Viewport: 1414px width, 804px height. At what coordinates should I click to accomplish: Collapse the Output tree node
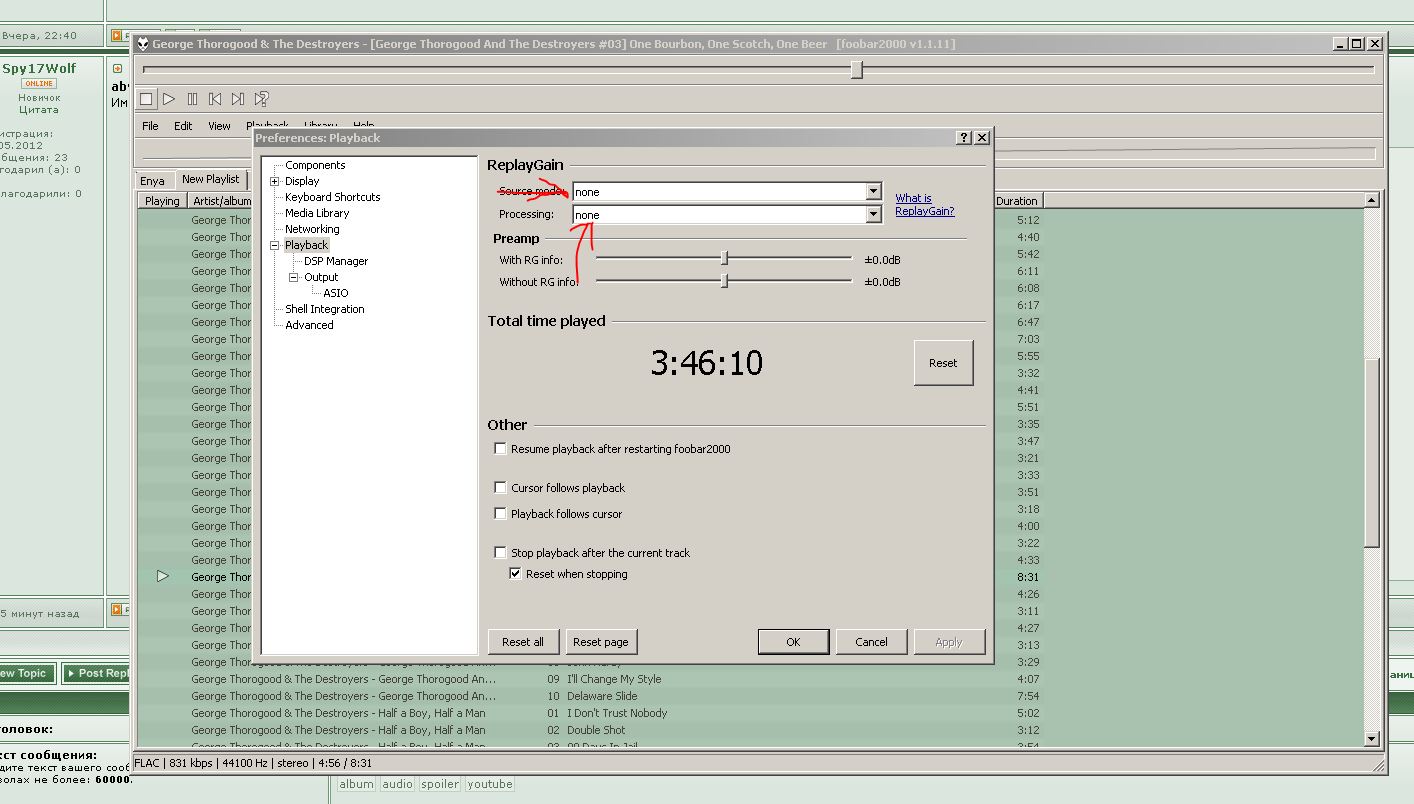(294, 277)
